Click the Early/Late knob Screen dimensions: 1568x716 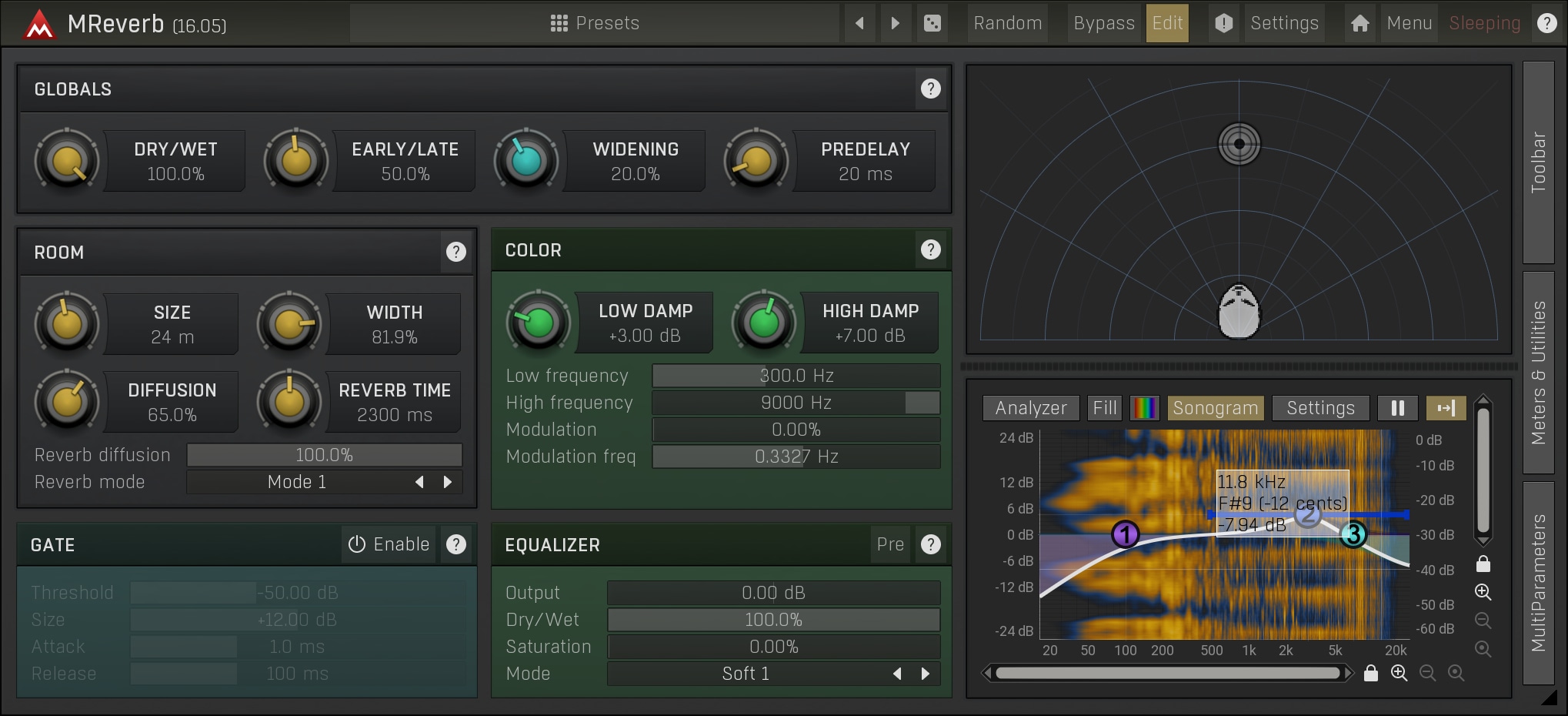296,161
